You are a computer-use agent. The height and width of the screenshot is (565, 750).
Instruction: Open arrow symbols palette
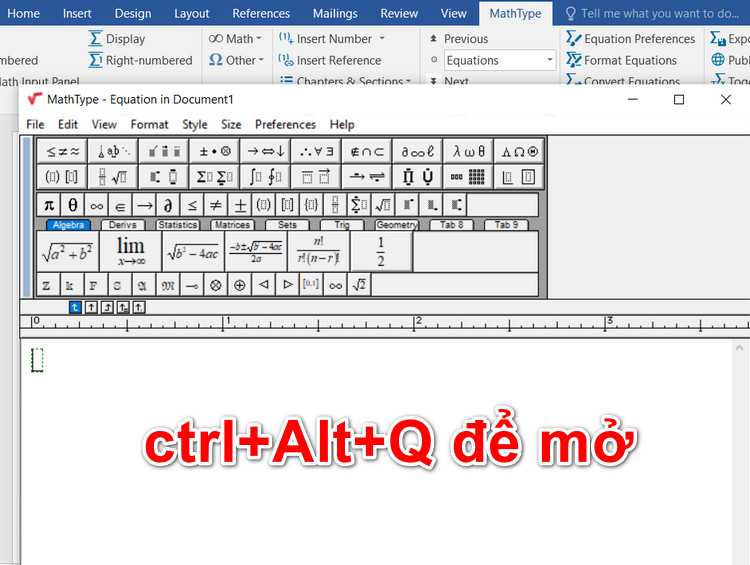tap(266, 152)
